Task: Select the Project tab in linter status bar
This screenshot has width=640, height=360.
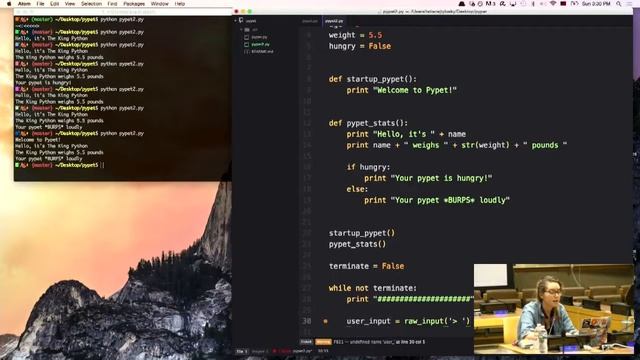Action: click(x=260, y=351)
